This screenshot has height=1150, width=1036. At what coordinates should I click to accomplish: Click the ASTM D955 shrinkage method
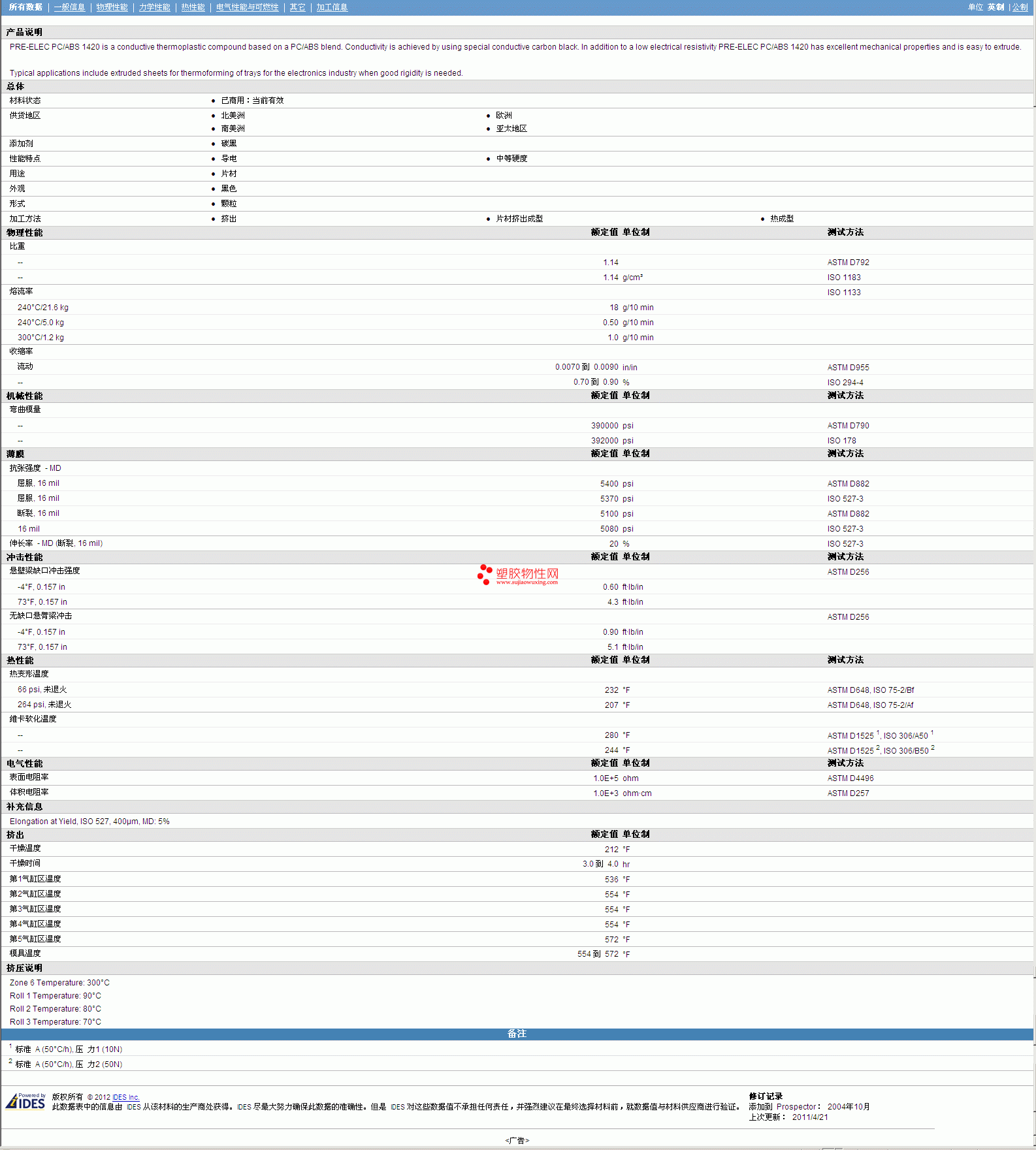848,368
